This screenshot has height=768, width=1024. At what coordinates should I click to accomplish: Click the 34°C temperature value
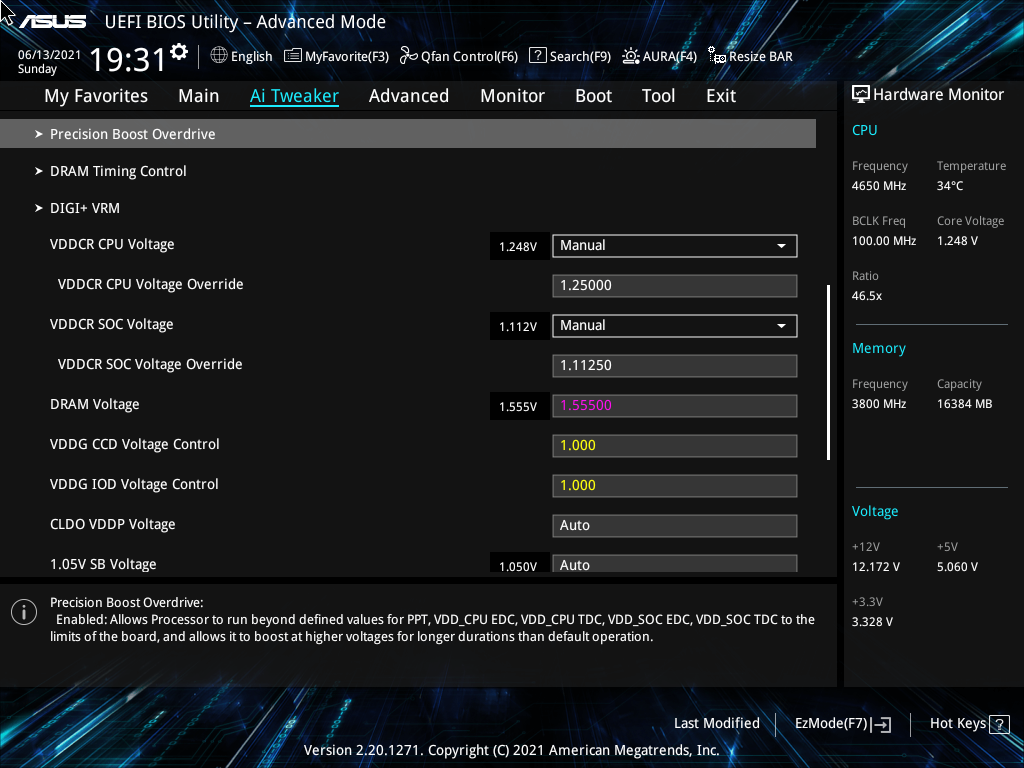(950, 186)
